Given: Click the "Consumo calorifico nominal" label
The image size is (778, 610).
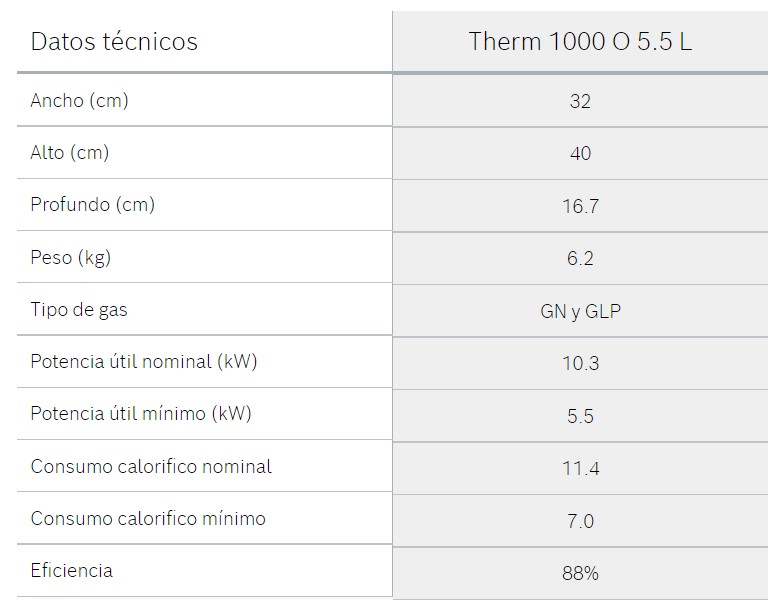Looking at the screenshot, I should (x=151, y=467).
